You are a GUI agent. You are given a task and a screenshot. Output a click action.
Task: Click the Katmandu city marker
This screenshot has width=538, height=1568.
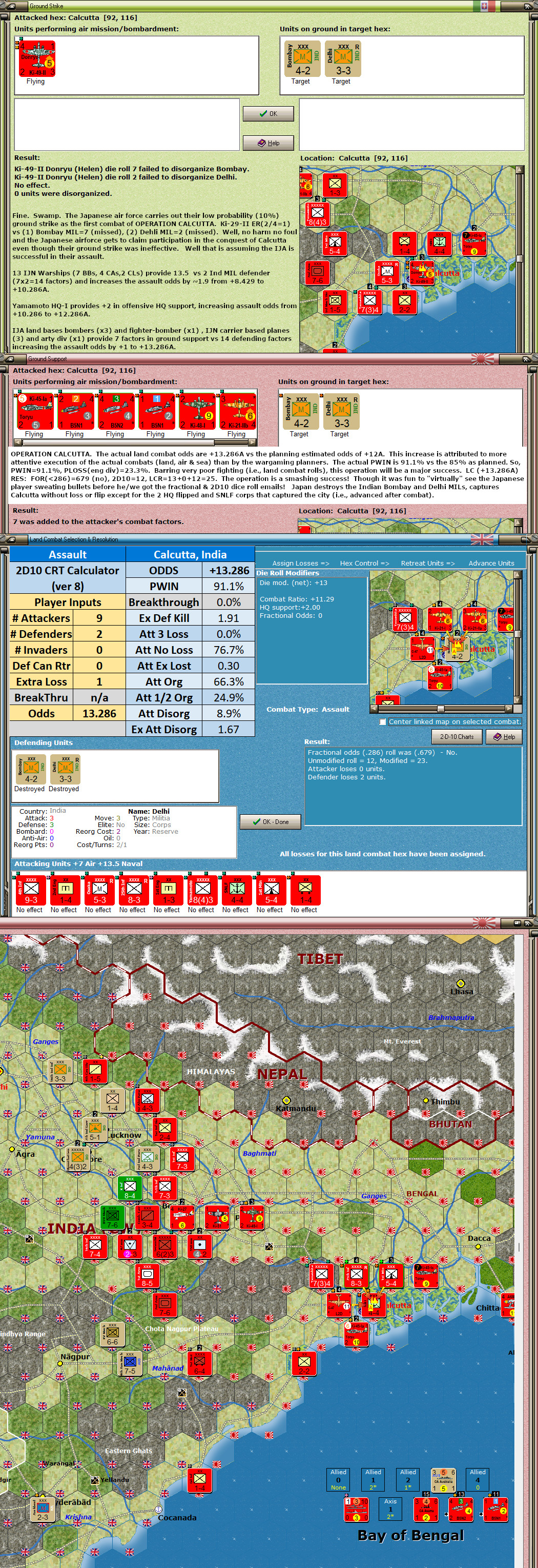[x=286, y=1100]
